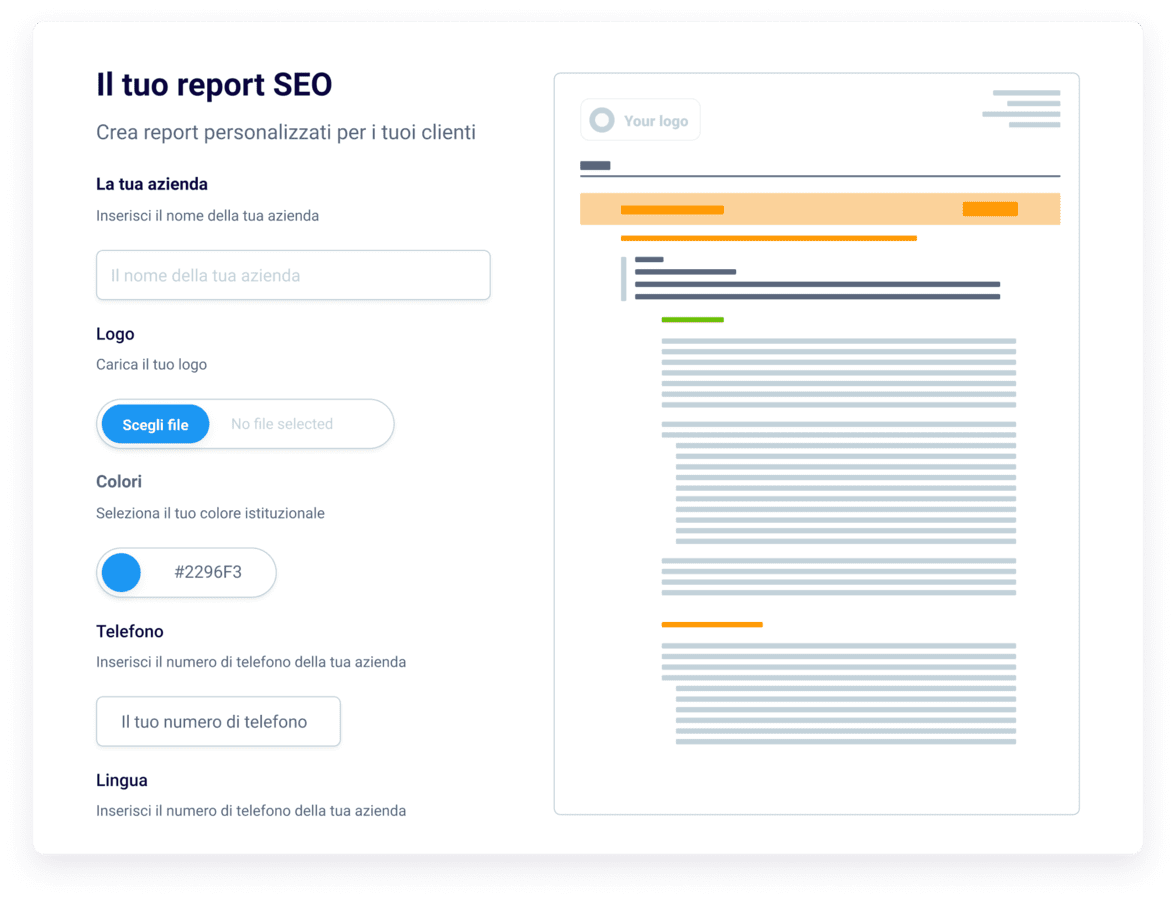Click the small dark label above the preview divider
The height and width of the screenshot is (900, 1176).
[593, 165]
